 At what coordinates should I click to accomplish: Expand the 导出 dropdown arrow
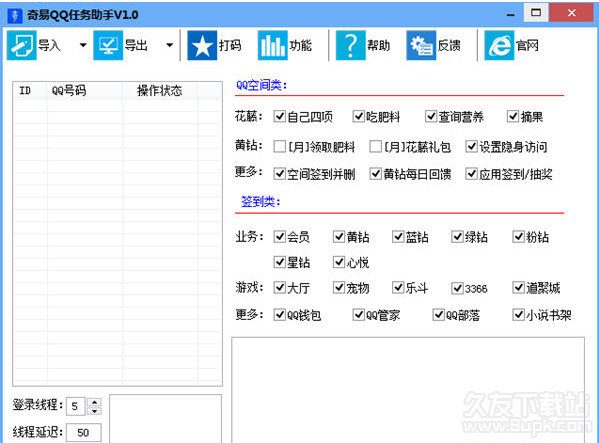[x=170, y=45]
